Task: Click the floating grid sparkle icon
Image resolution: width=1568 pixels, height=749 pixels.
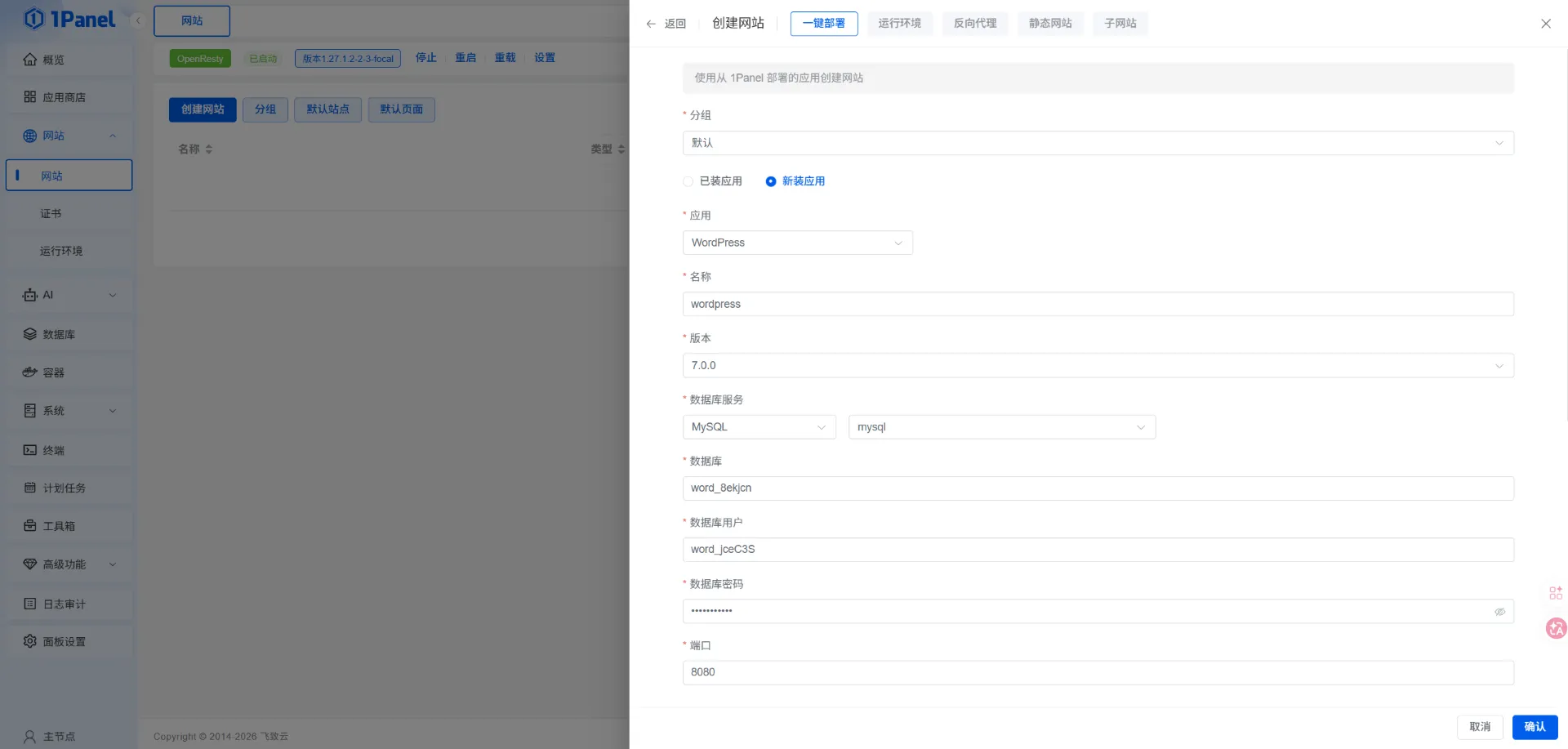Action: [1556, 593]
